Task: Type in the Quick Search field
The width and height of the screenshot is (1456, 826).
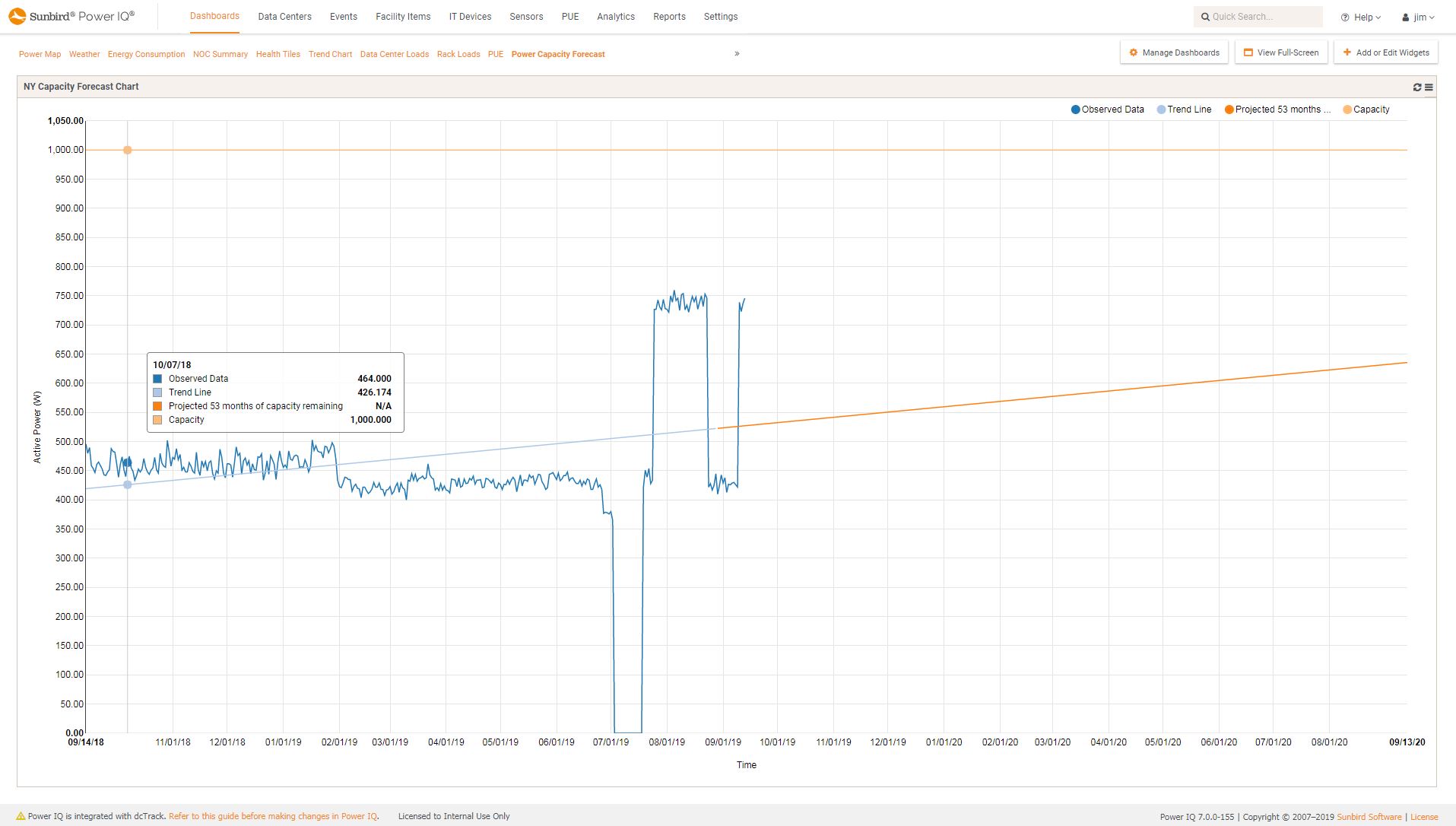Action: (x=1262, y=17)
